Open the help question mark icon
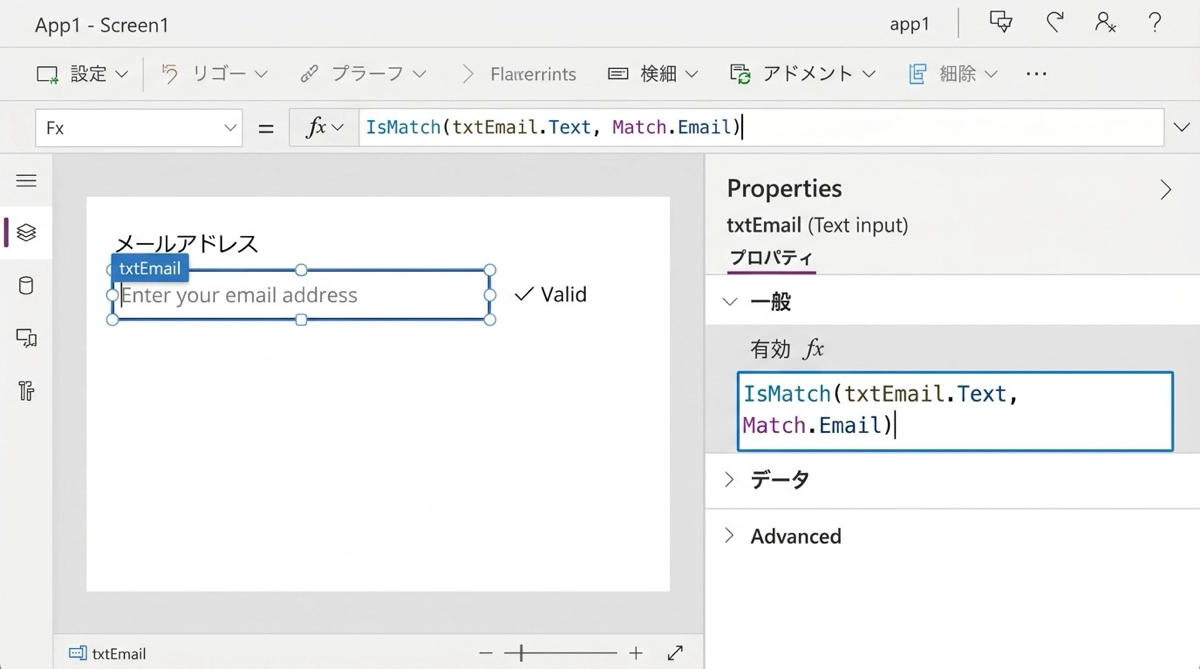This screenshot has height=669, width=1200. 1155,24
